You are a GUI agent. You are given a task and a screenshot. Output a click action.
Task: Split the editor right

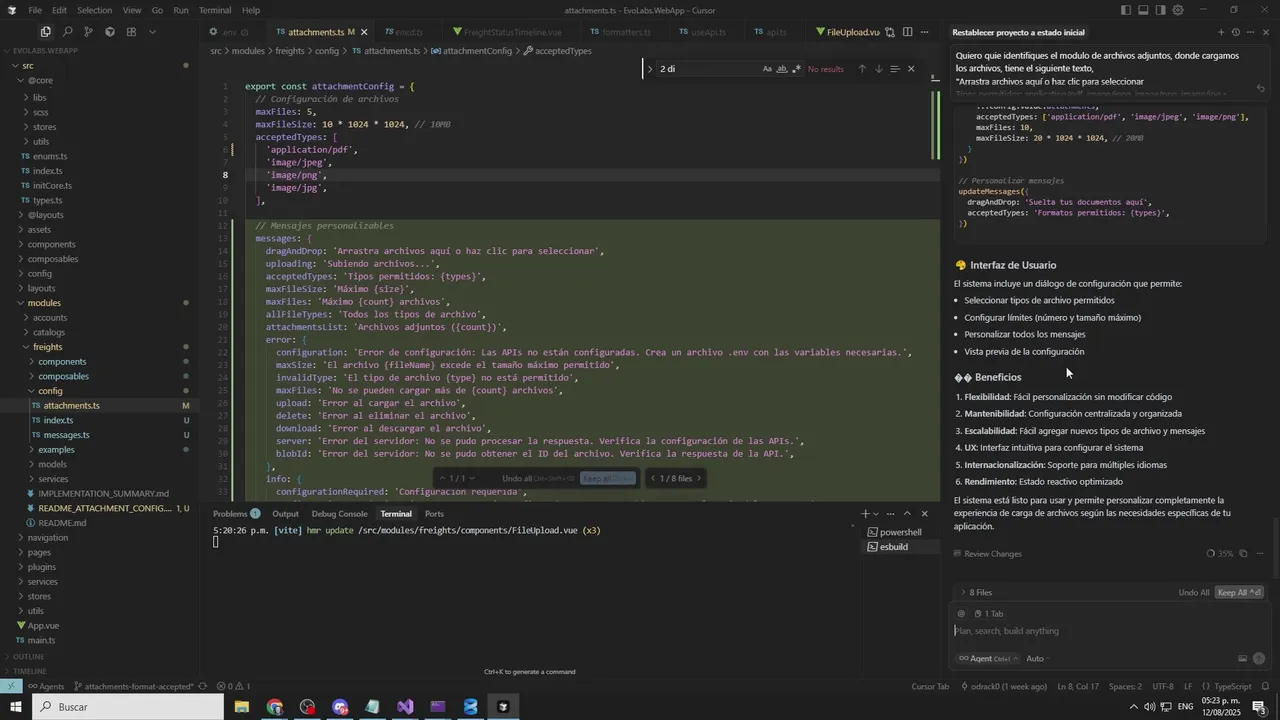(x=907, y=32)
